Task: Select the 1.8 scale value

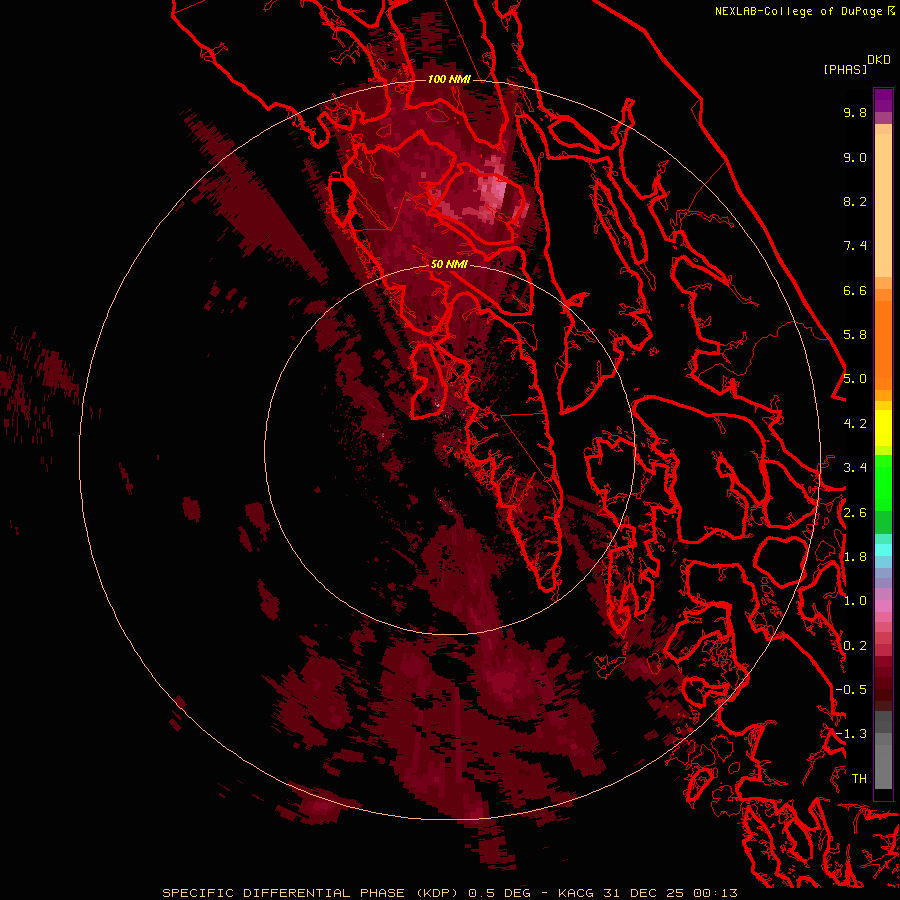Action: click(855, 557)
